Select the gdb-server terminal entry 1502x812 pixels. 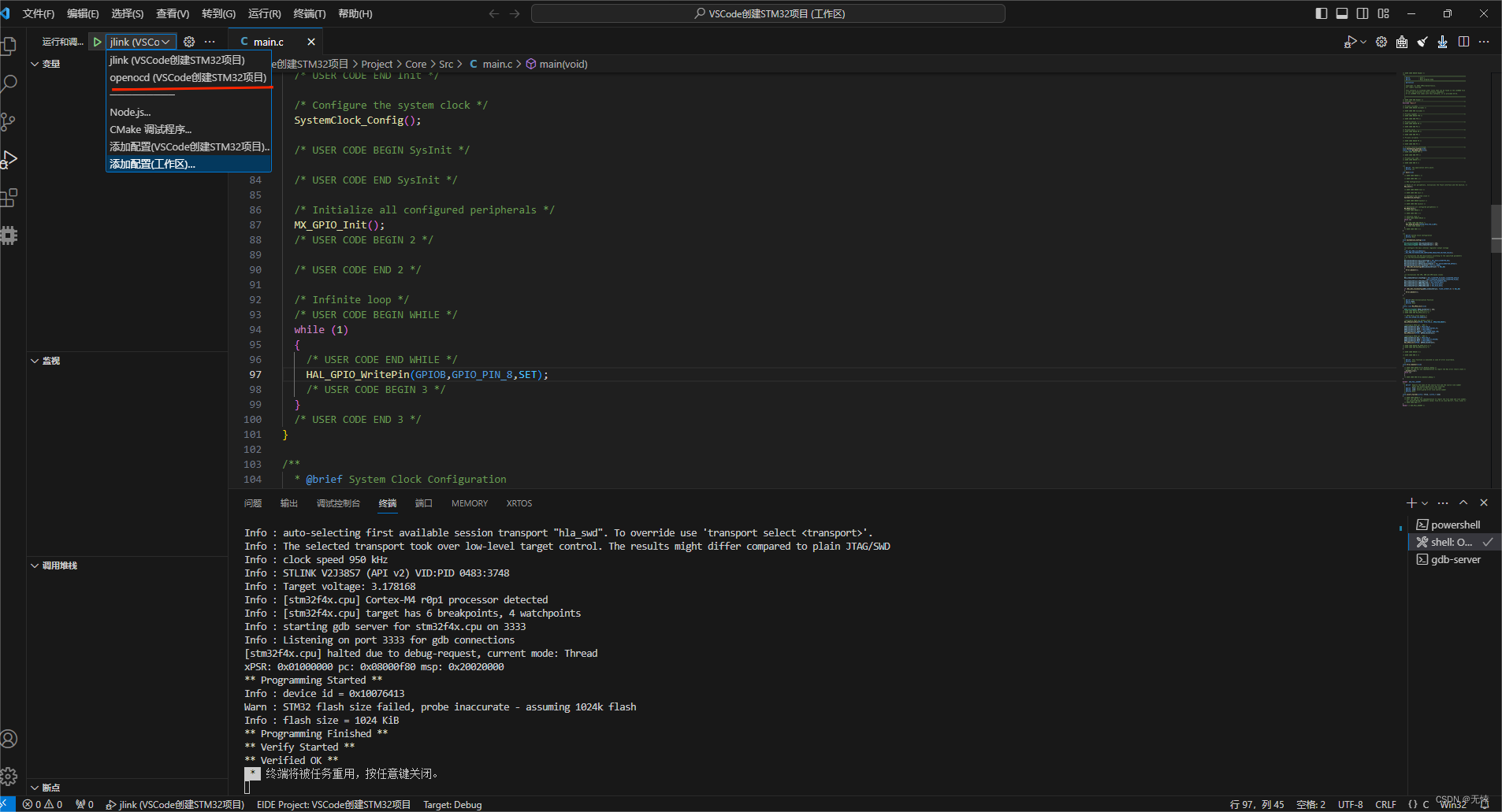tap(1453, 559)
